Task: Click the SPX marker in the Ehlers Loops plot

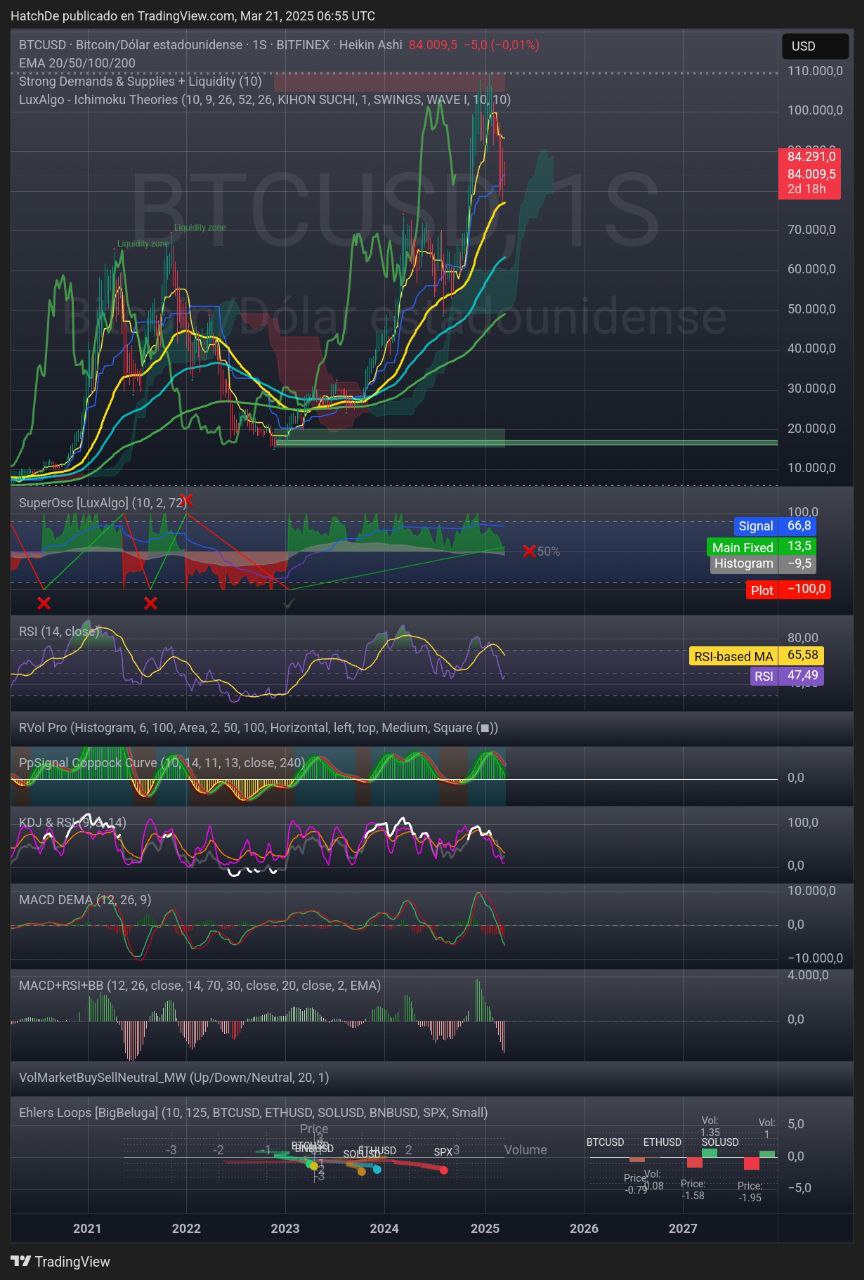Action: coord(443,1169)
